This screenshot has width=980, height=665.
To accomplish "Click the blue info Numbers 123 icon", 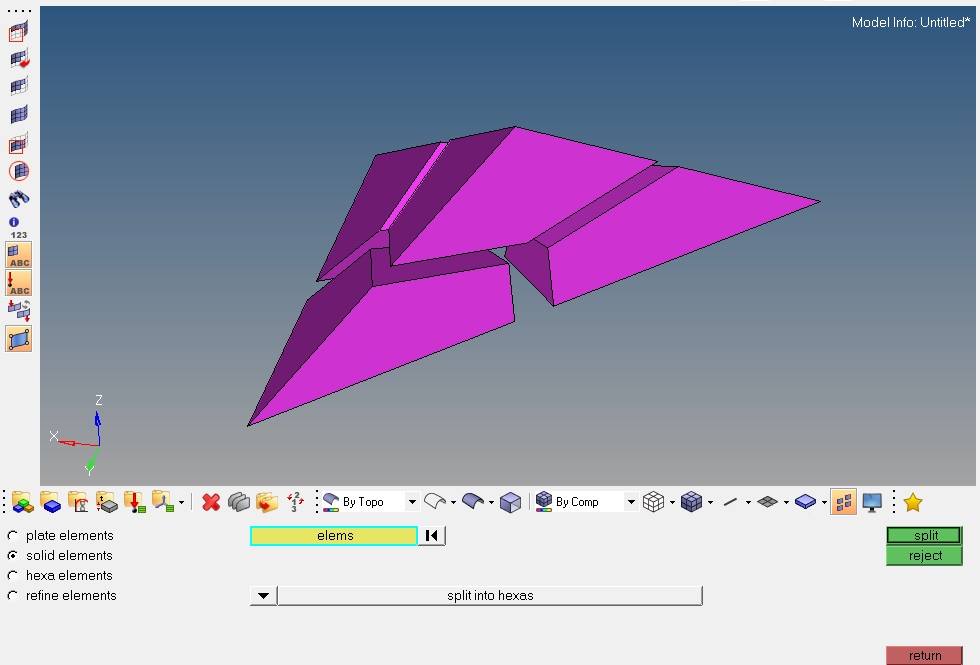I will (18, 228).
